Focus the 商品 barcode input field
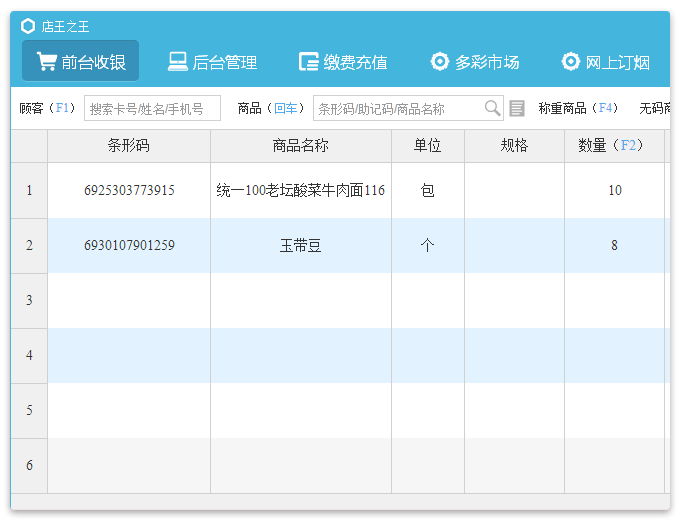Viewport: 680px width, 520px height. pos(398,108)
